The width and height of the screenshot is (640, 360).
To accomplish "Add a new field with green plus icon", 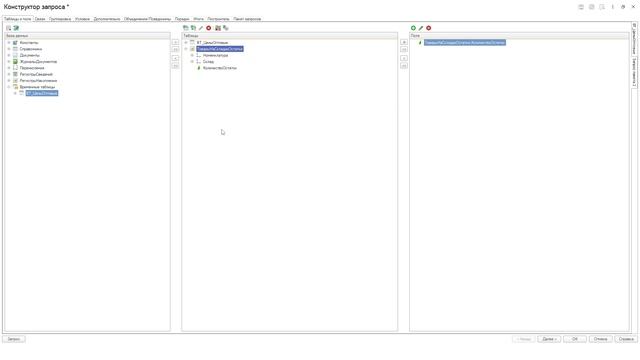I will pyautogui.click(x=413, y=28).
